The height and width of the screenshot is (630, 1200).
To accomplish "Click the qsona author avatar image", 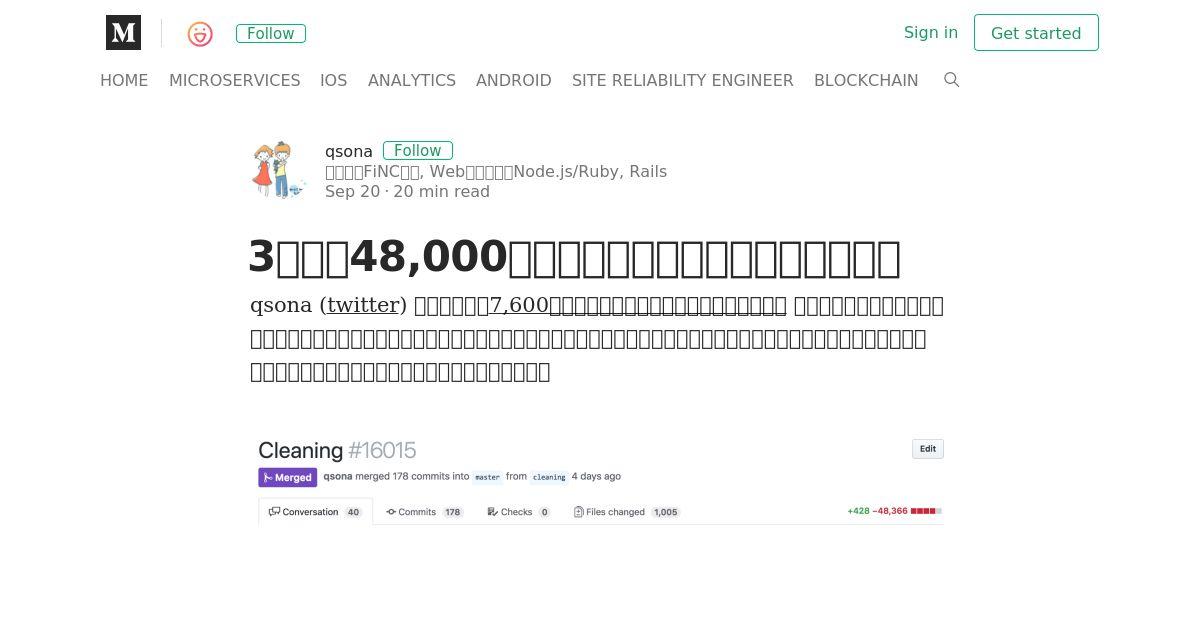I will 277,170.
